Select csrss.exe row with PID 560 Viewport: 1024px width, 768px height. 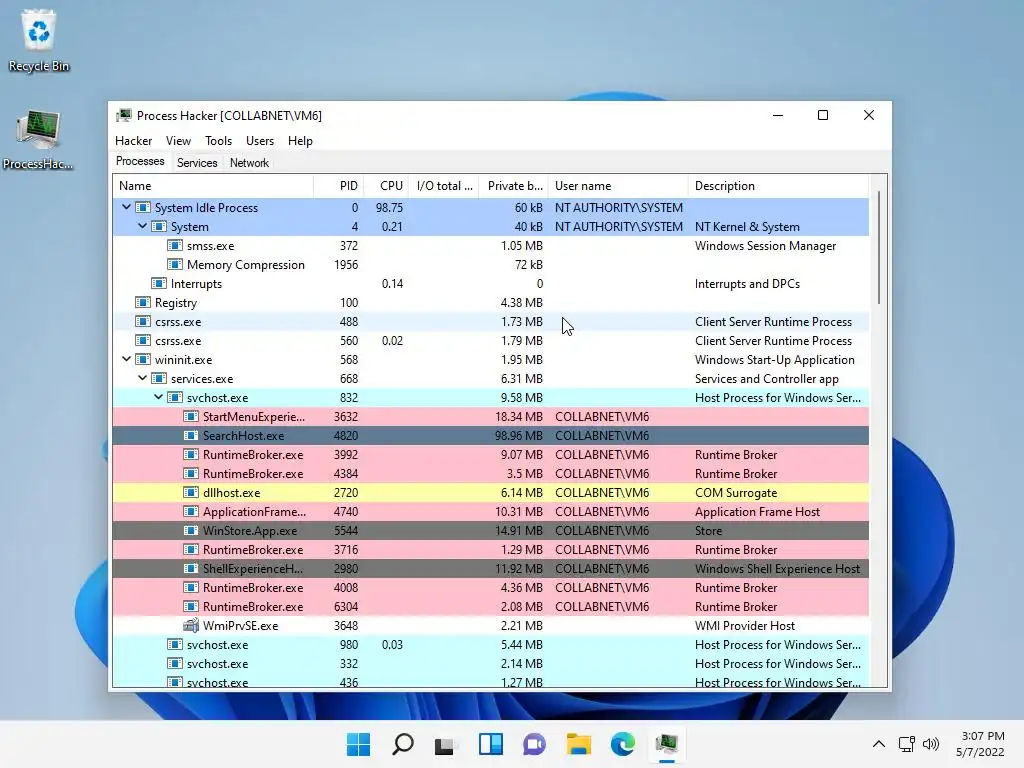tap(490, 340)
